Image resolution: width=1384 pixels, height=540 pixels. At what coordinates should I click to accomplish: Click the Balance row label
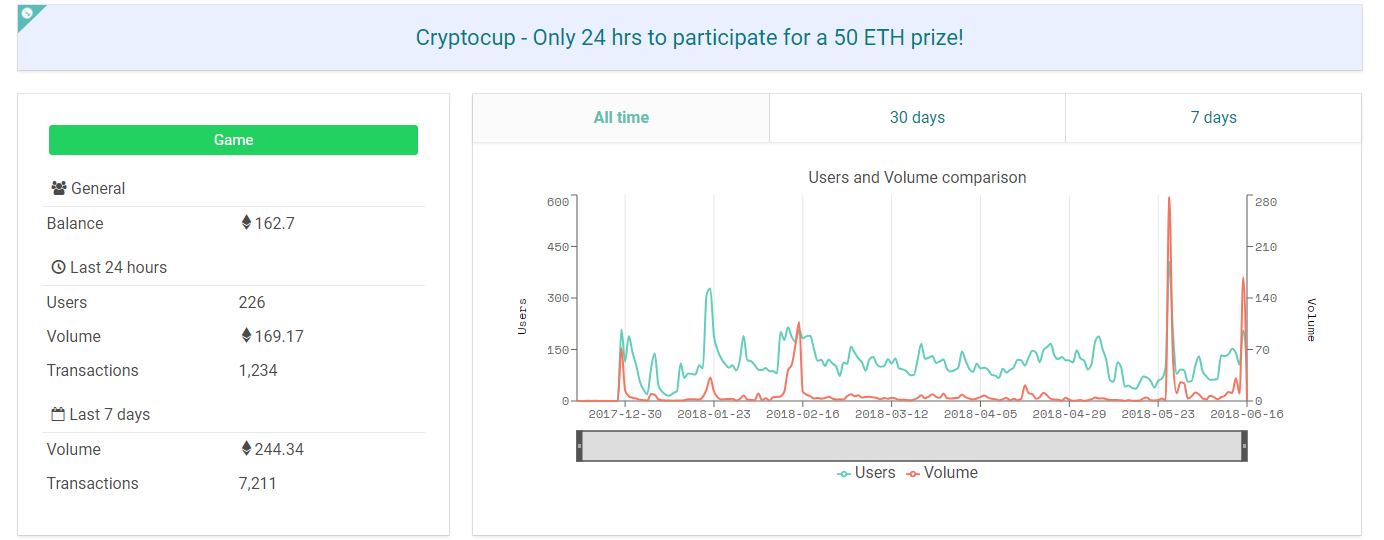[x=75, y=223]
